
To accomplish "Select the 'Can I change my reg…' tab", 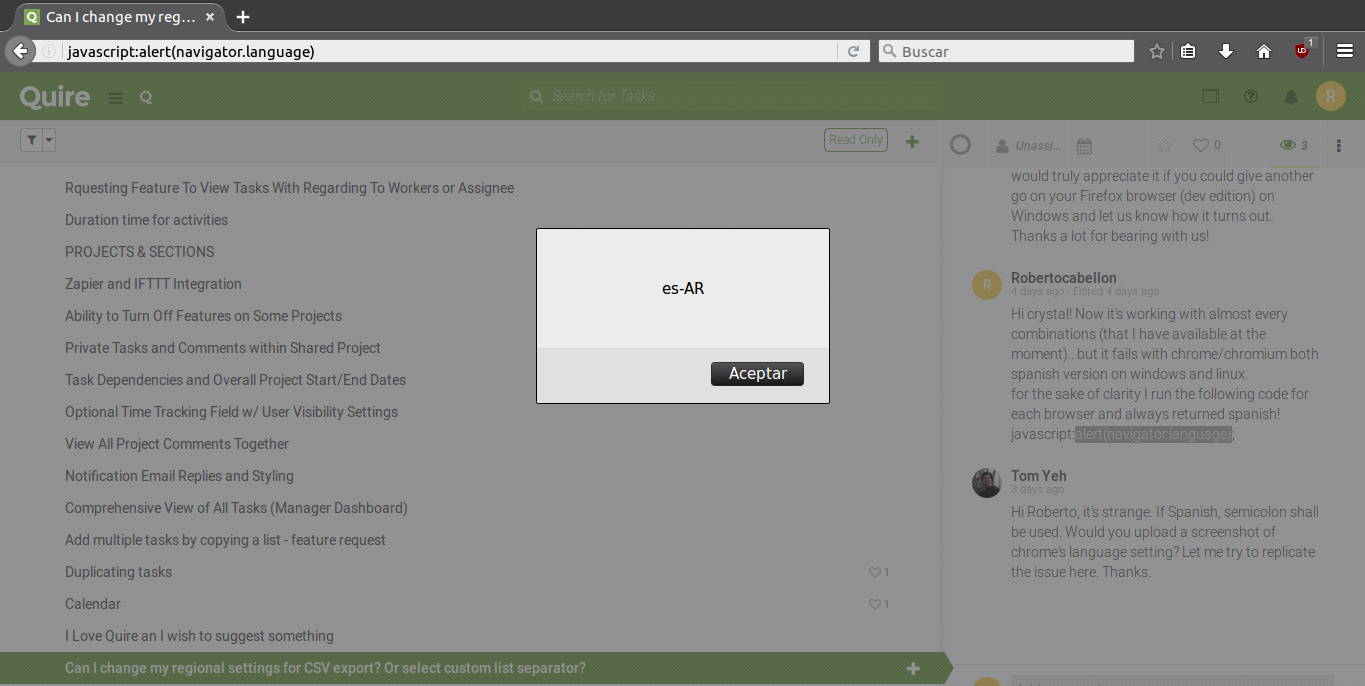I will (x=121, y=17).
